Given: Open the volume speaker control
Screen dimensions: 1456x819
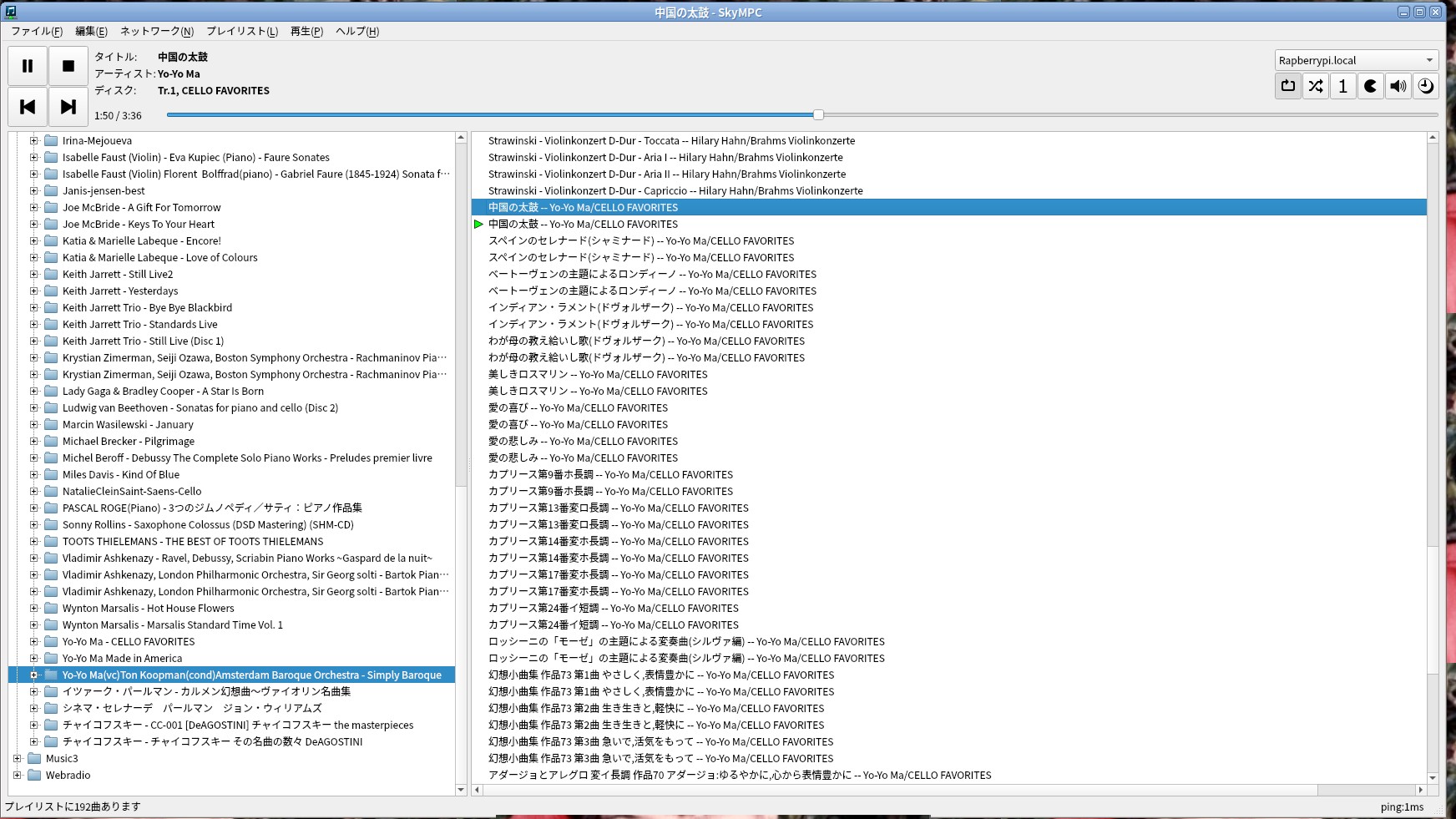Looking at the screenshot, I should coord(1398,86).
